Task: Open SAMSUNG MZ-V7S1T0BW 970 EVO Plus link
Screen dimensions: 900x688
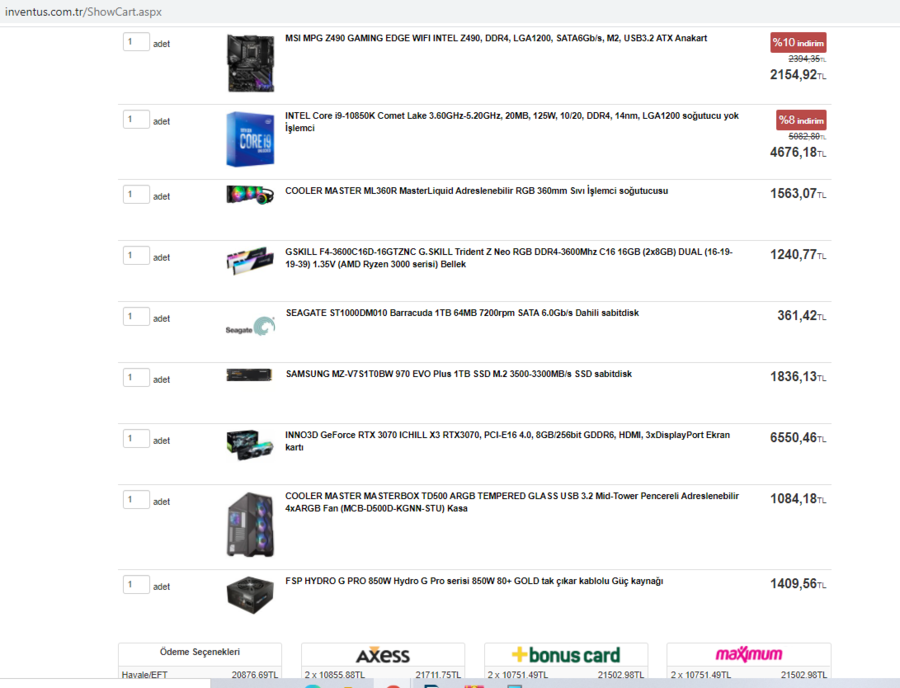Action: point(459,374)
